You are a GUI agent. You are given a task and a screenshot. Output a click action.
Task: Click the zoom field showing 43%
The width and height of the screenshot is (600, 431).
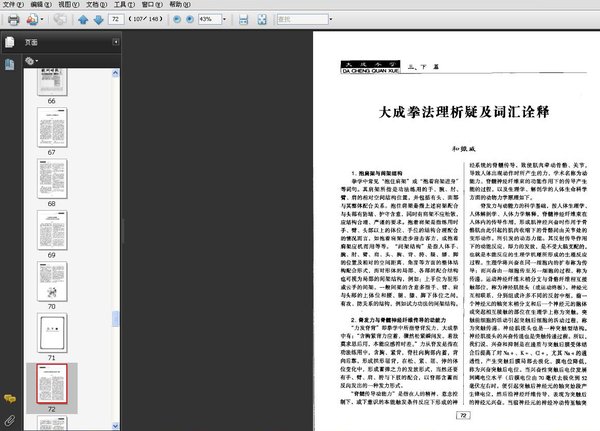click(x=210, y=19)
